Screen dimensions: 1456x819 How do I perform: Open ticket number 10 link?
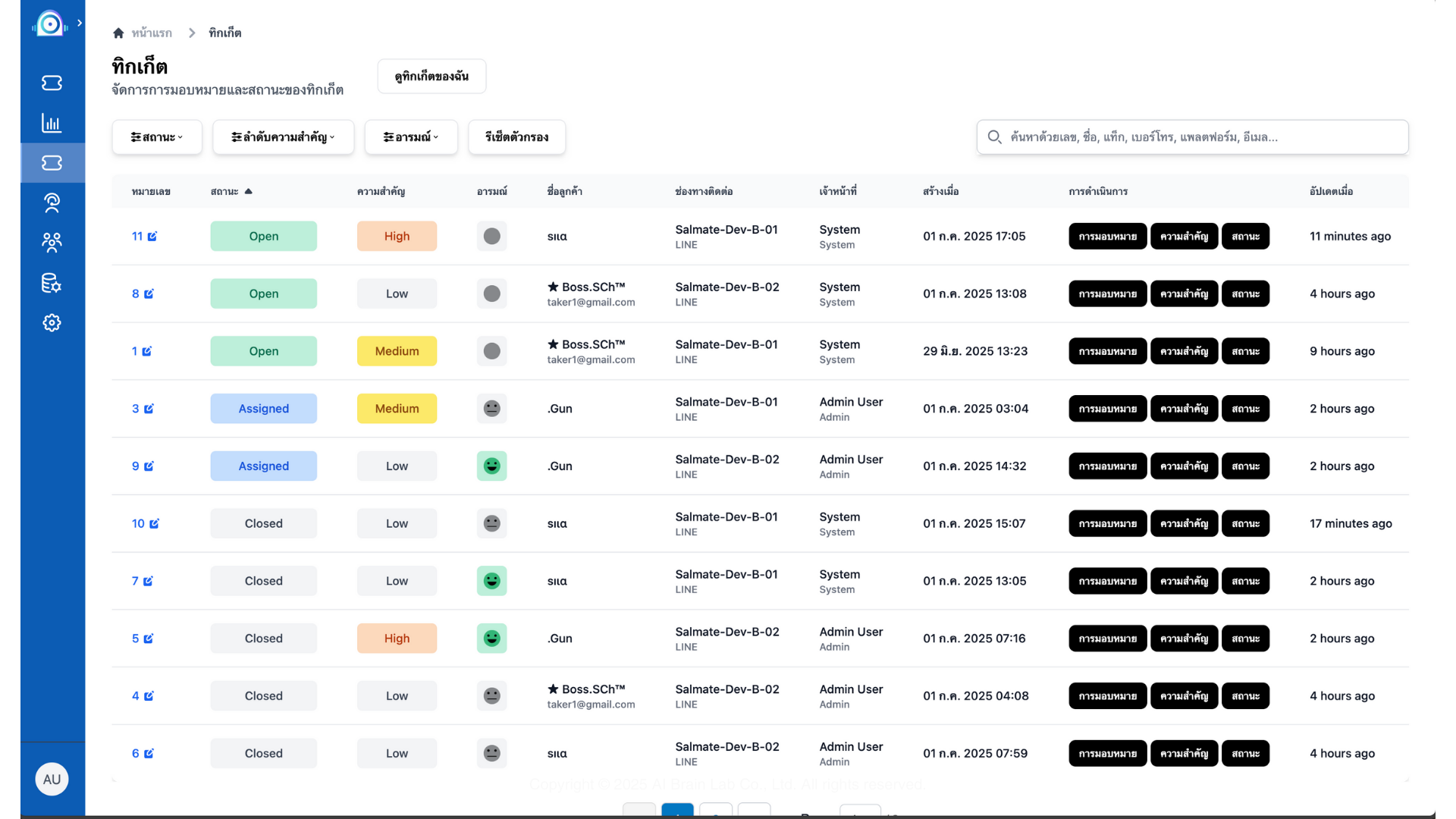click(x=138, y=524)
